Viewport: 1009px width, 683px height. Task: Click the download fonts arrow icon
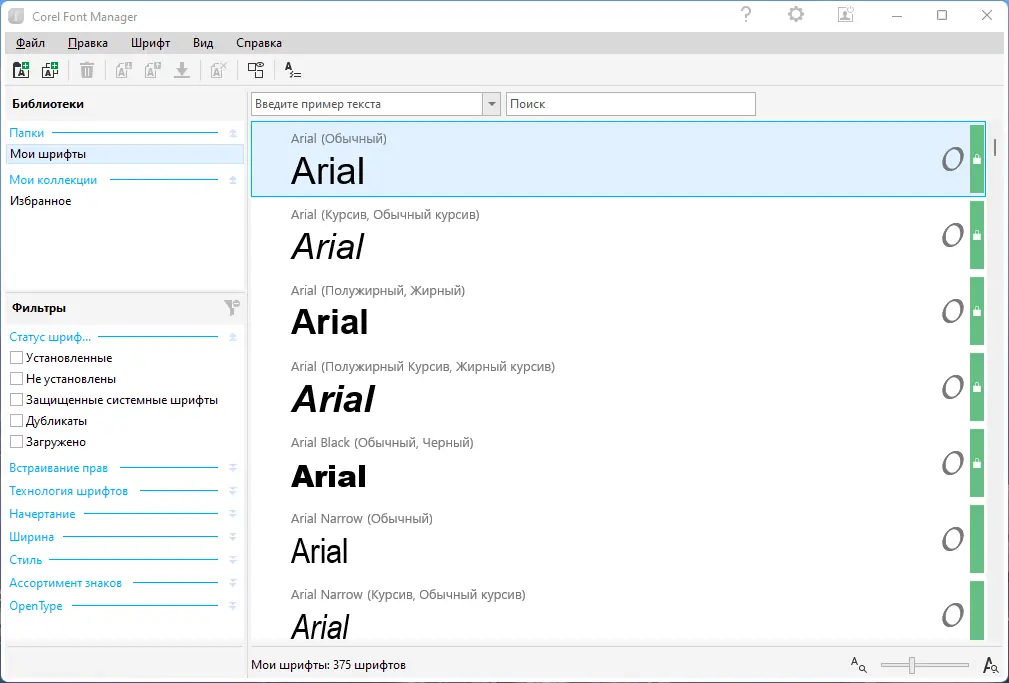tap(182, 70)
